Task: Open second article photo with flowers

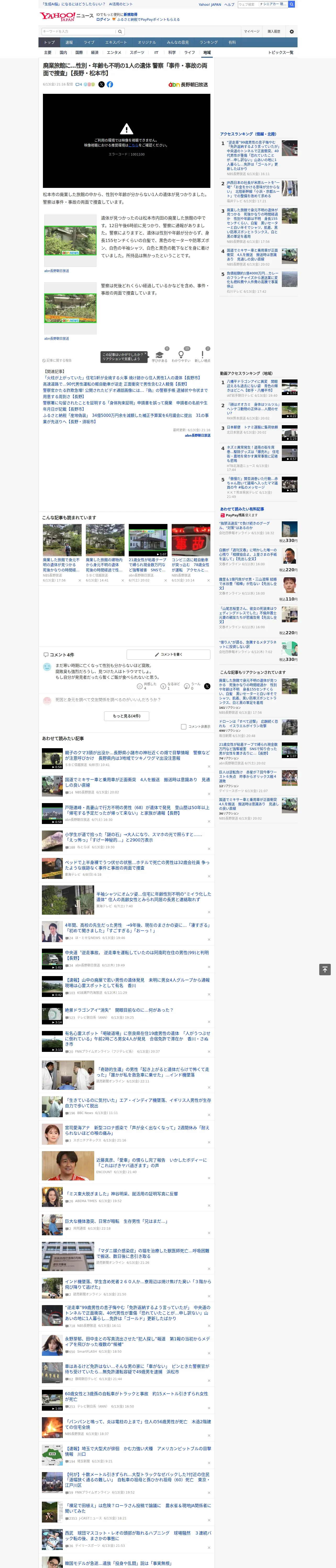Action: click(71, 308)
